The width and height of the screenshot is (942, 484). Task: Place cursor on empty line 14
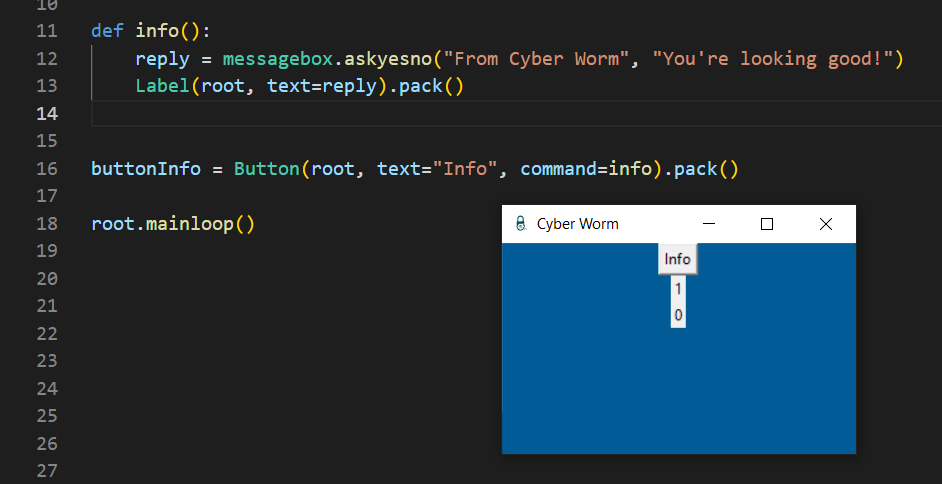[400, 113]
